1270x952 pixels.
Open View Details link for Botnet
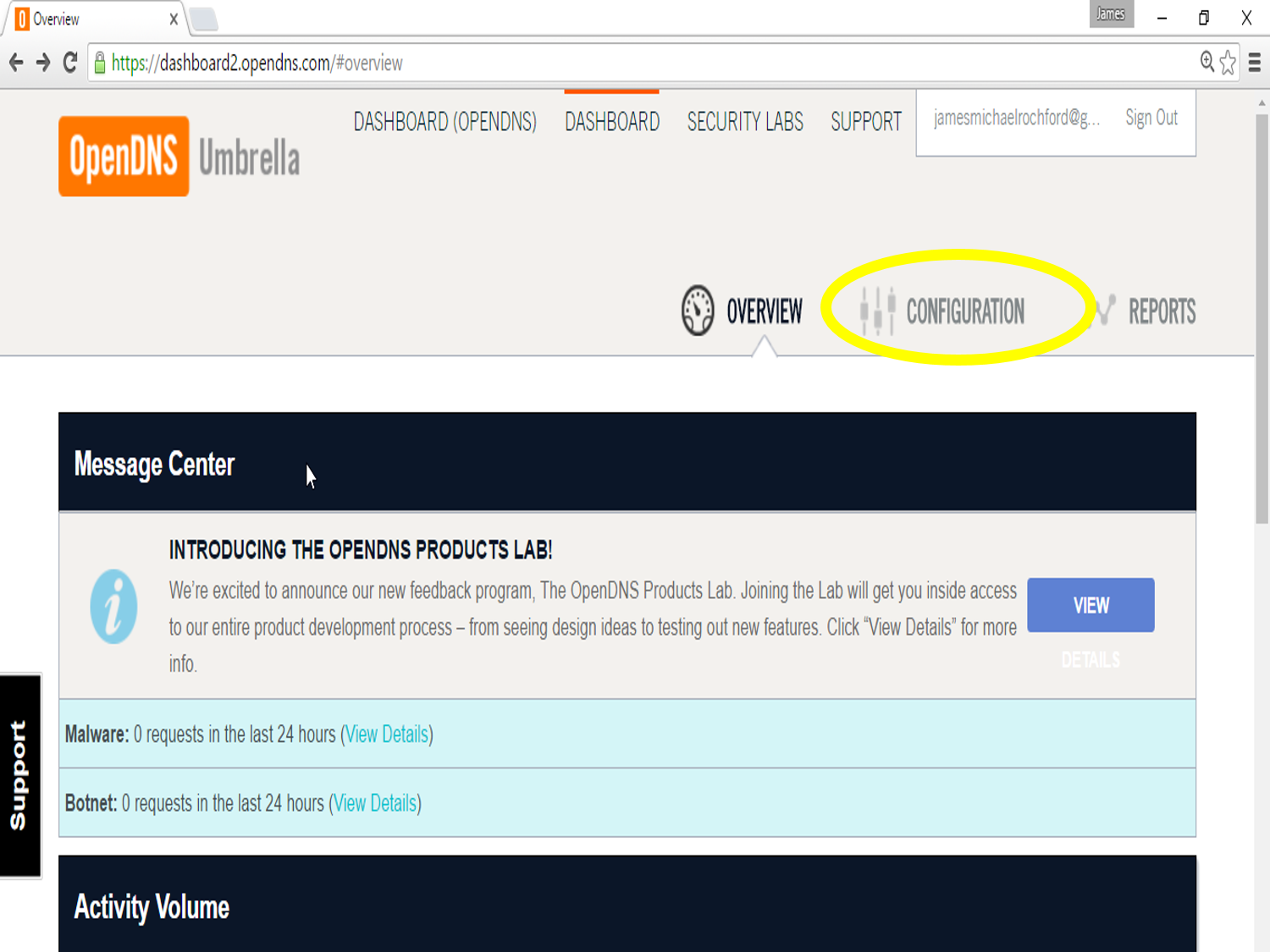375,803
